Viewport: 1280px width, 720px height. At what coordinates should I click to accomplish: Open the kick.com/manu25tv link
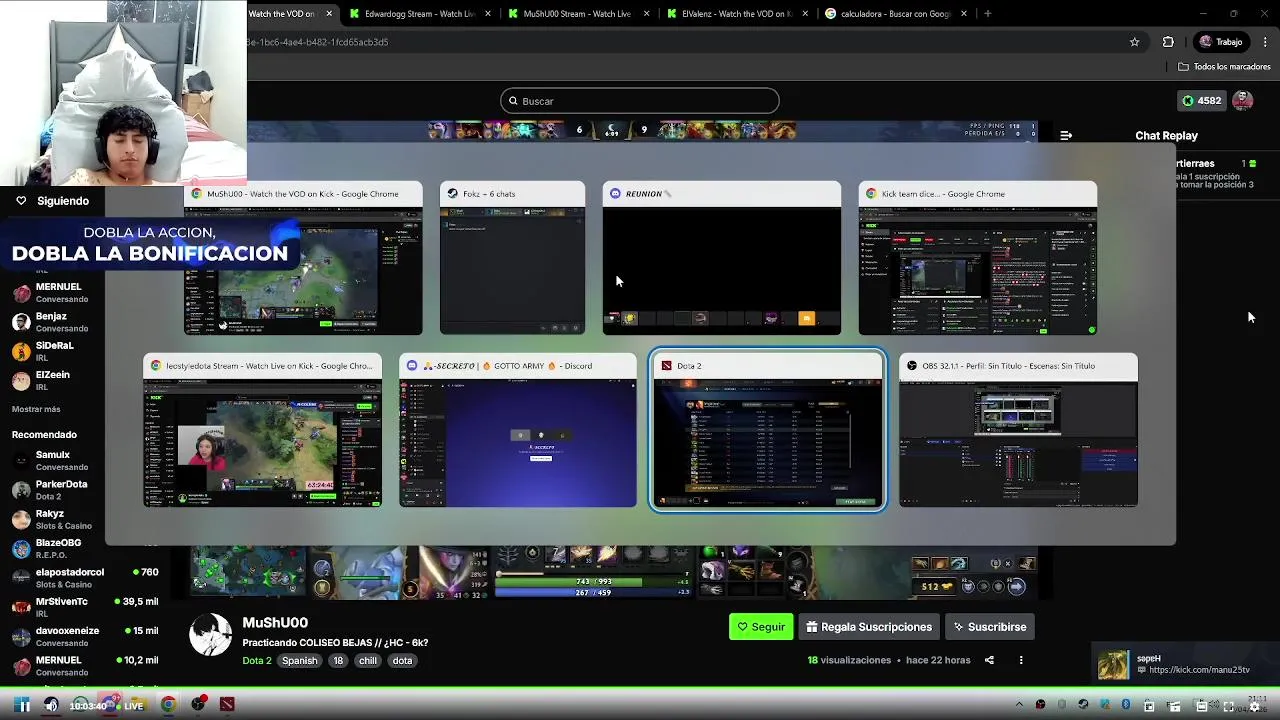coord(1199,670)
